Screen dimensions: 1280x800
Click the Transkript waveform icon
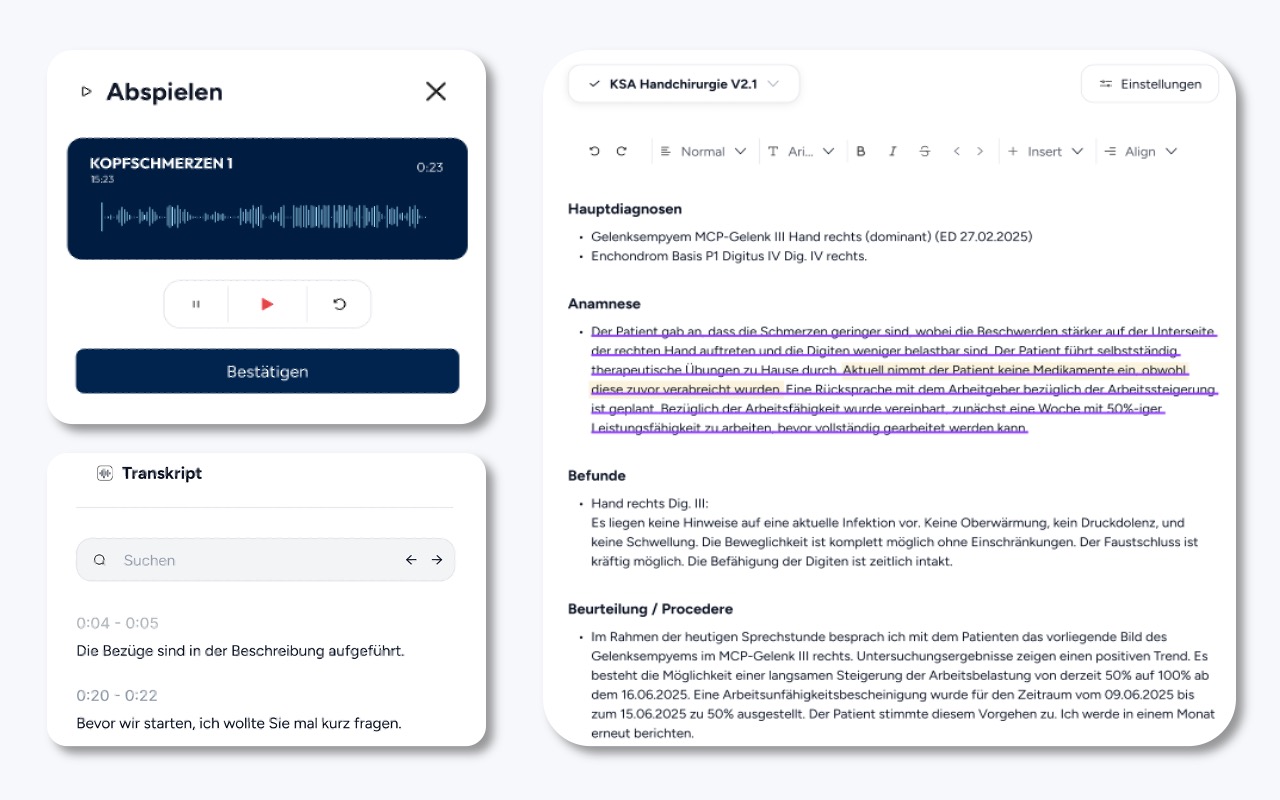(105, 473)
